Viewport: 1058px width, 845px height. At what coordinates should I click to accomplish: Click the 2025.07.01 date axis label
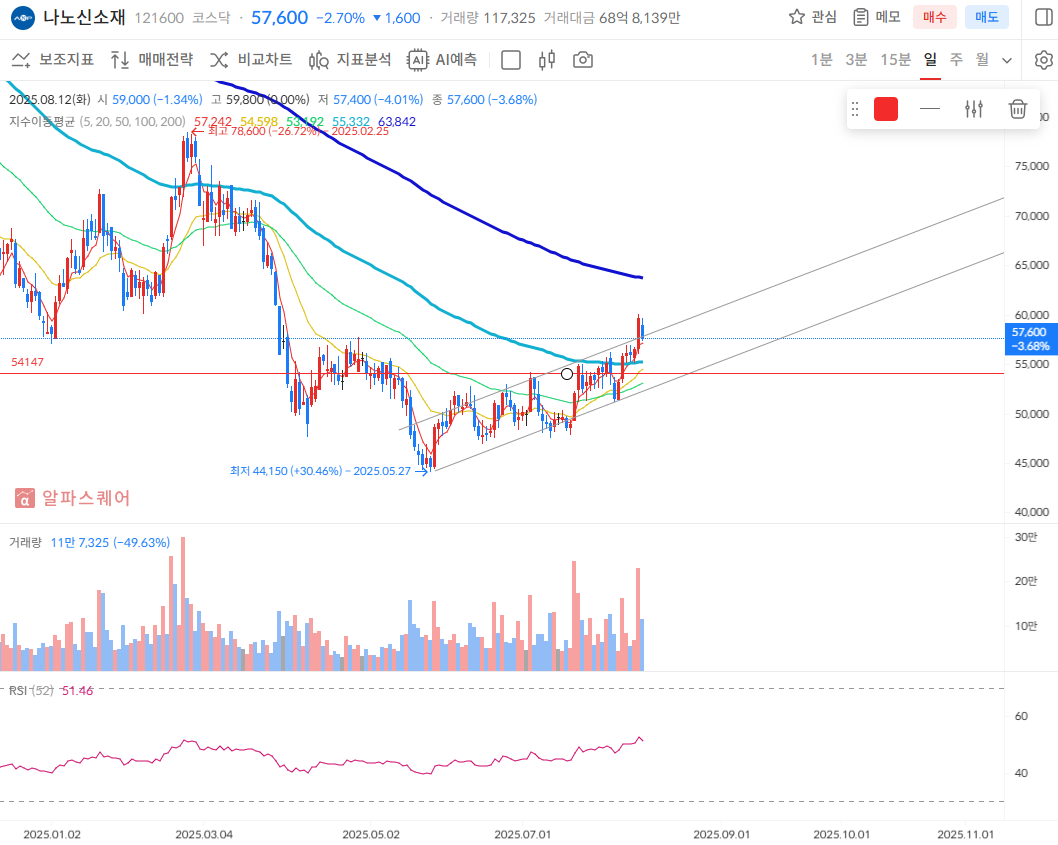pyautogui.click(x=522, y=834)
